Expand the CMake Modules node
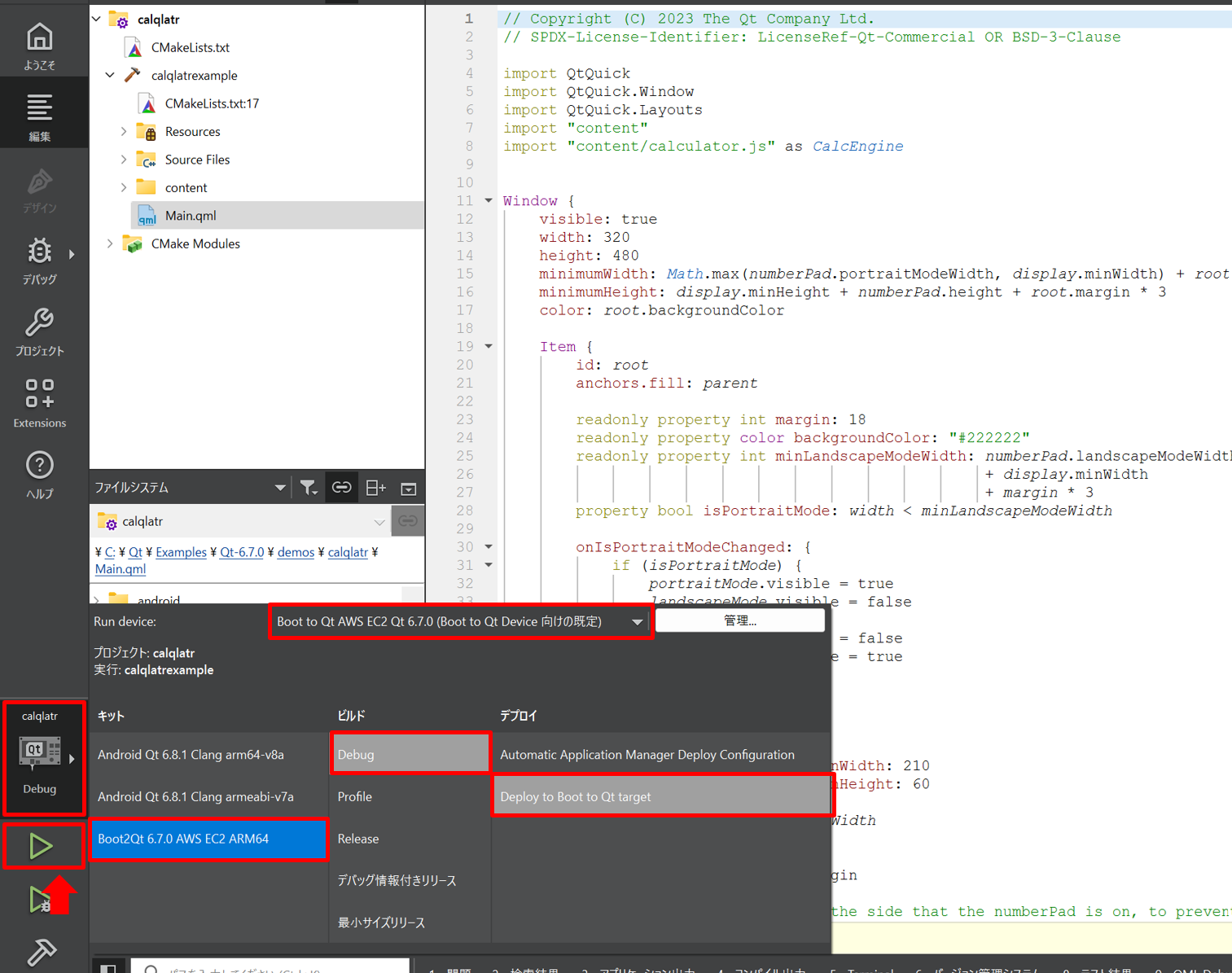The image size is (1232, 973). (110, 243)
